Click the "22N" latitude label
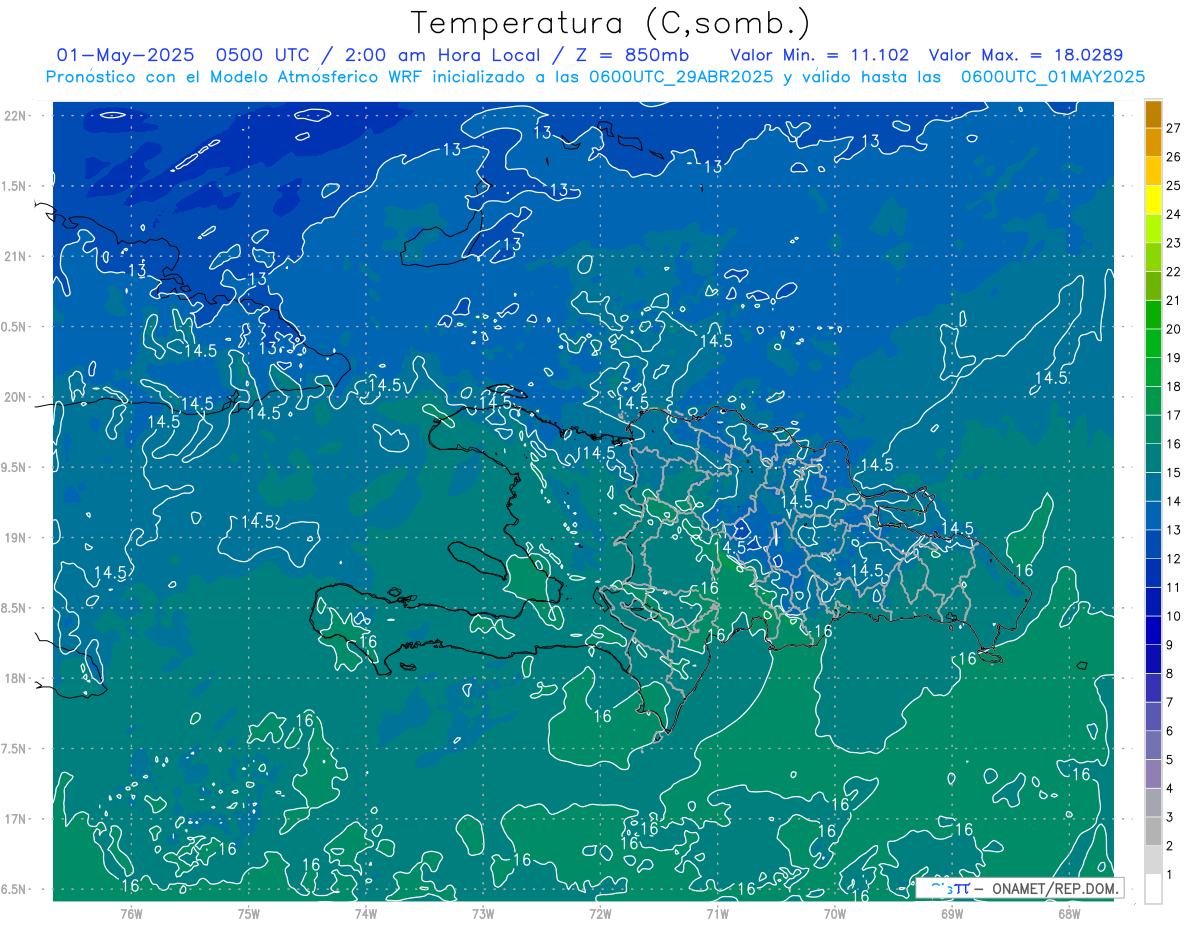This screenshot has height=927, width=1200. point(16,116)
